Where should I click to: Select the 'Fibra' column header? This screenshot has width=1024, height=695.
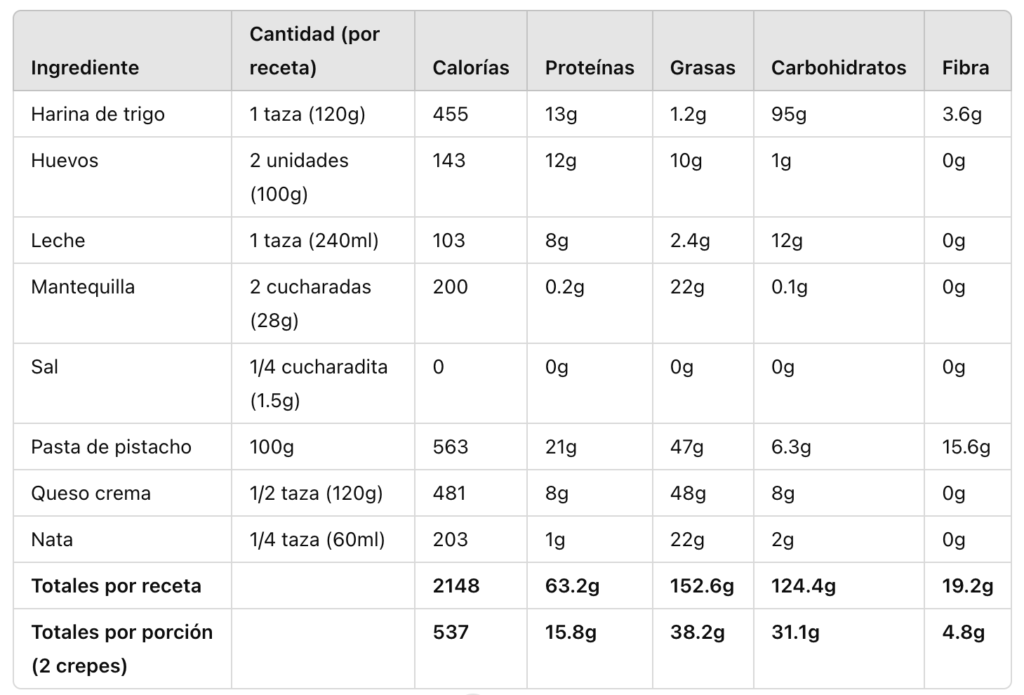pyautogui.click(x=965, y=68)
